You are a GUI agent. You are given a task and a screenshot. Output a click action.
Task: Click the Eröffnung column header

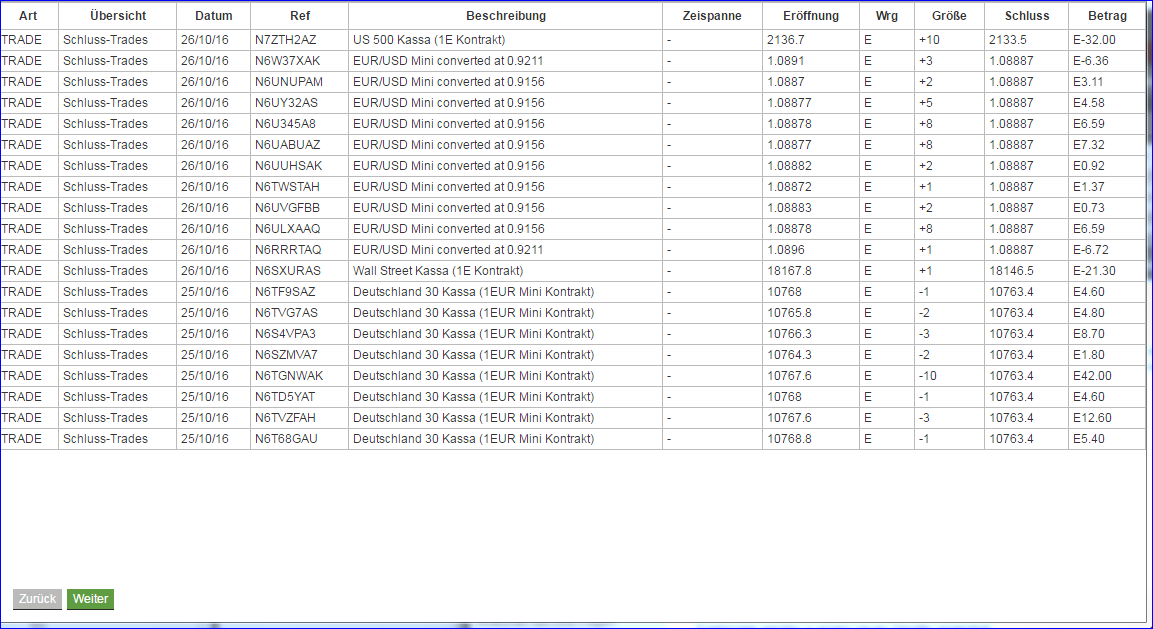click(x=810, y=15)
